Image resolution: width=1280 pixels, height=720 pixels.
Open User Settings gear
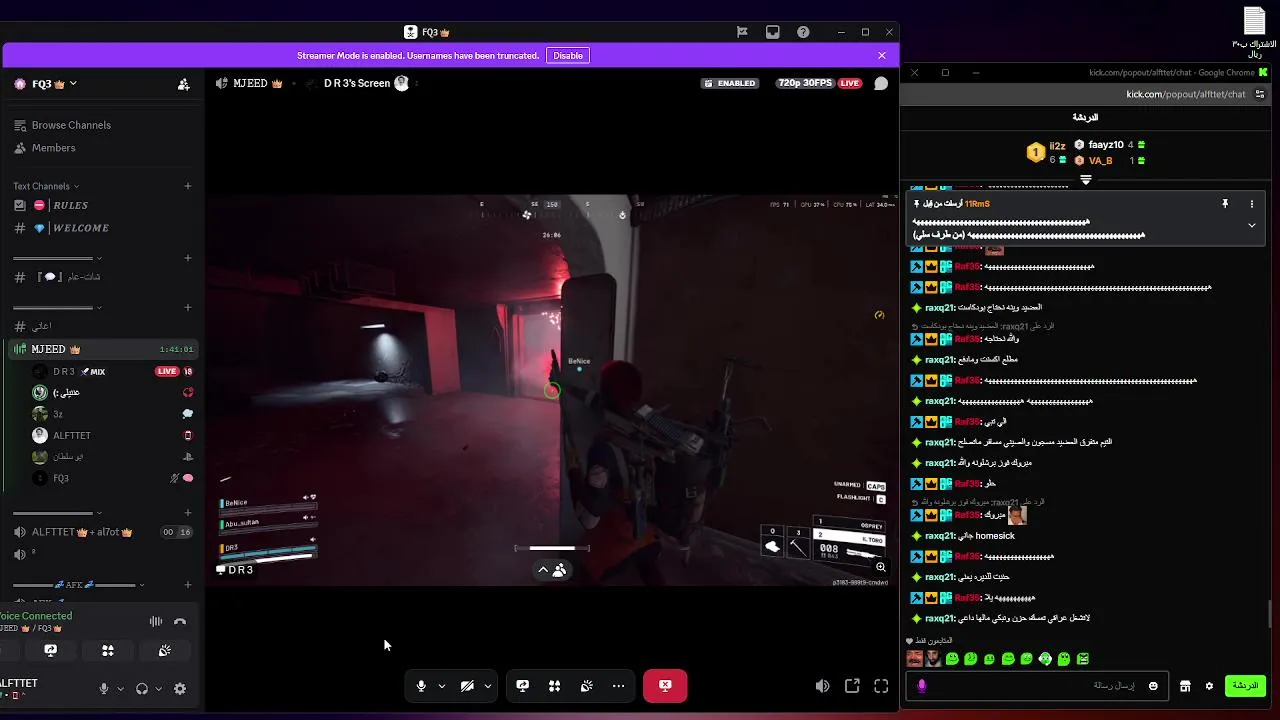coord(180,688)
